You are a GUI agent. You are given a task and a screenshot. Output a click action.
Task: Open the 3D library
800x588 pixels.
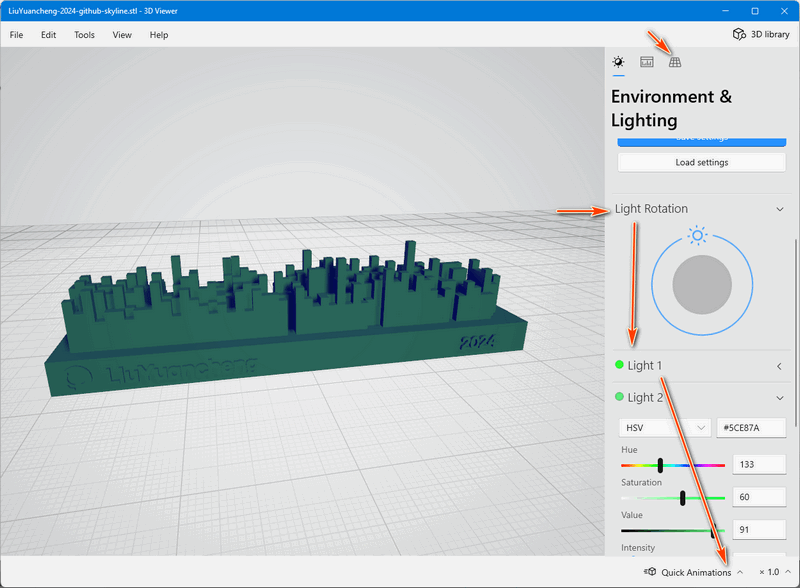click(x=761, y=34)
